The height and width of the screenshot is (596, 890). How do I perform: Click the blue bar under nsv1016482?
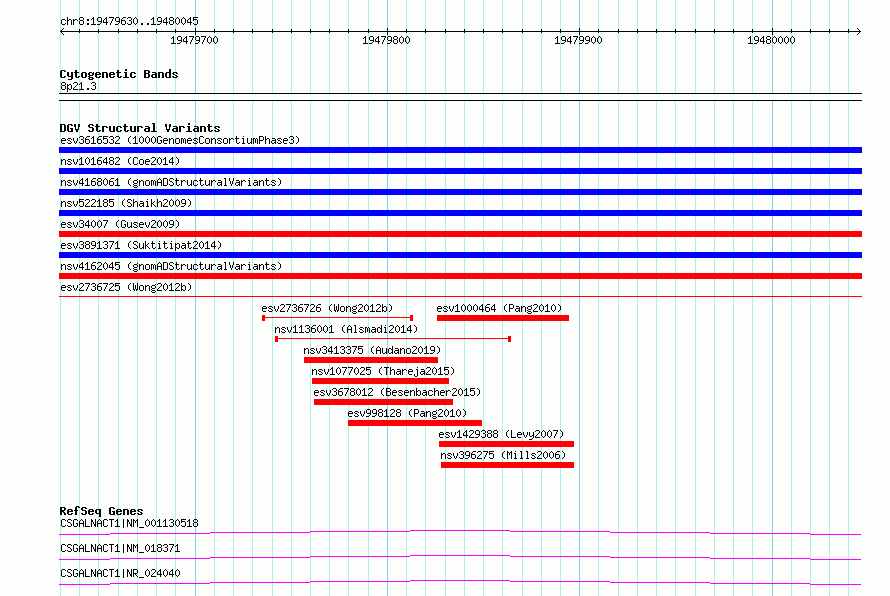coord(460,171)
